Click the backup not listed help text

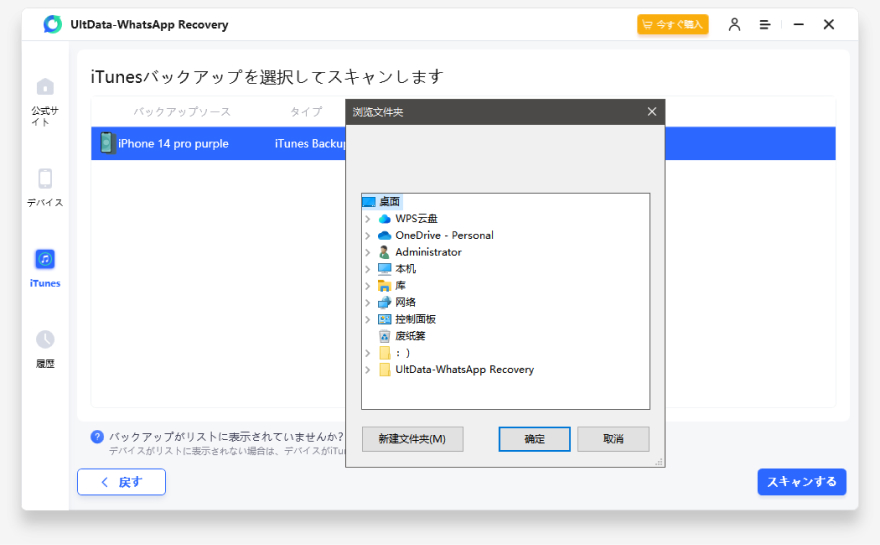pos(226,437)
